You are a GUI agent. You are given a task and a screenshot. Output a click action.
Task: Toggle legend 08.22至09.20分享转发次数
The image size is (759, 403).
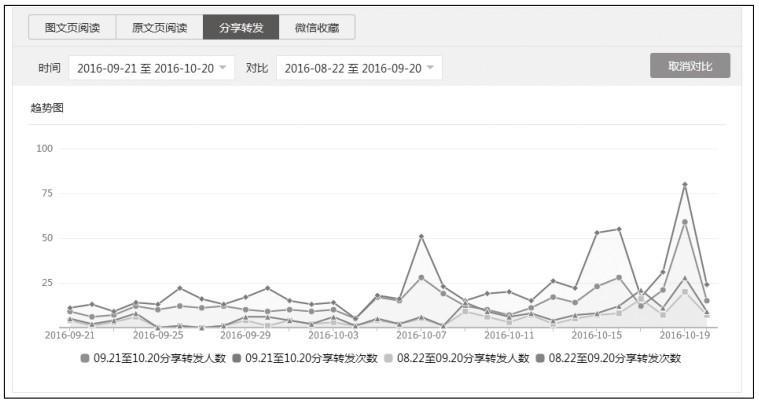609,358
